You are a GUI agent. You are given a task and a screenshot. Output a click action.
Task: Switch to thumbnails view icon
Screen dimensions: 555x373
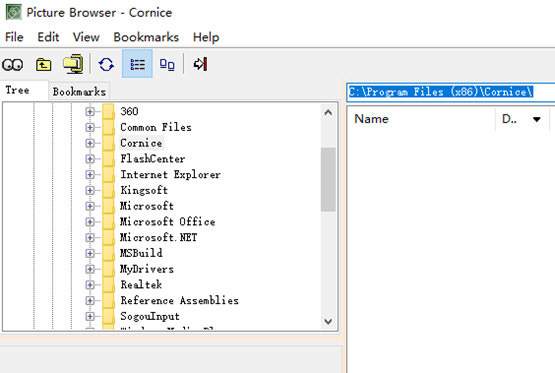[167, 64]
